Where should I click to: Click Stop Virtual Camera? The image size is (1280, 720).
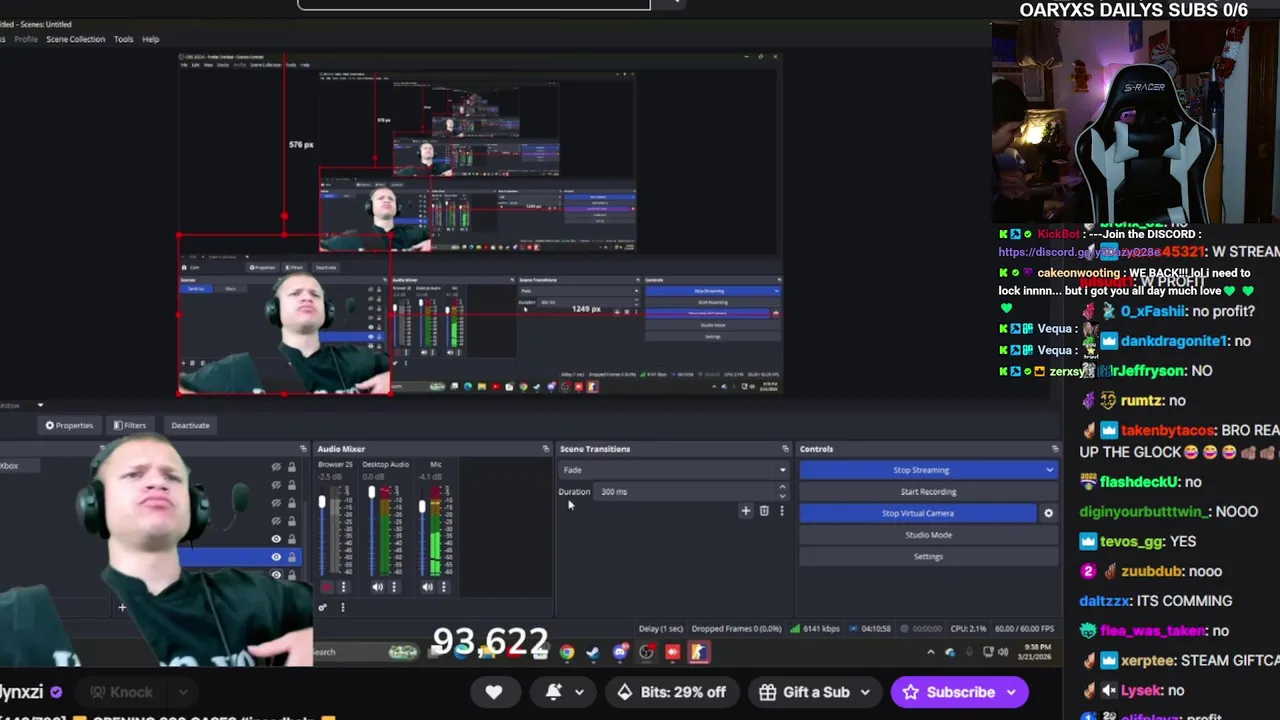coord(918,513)
